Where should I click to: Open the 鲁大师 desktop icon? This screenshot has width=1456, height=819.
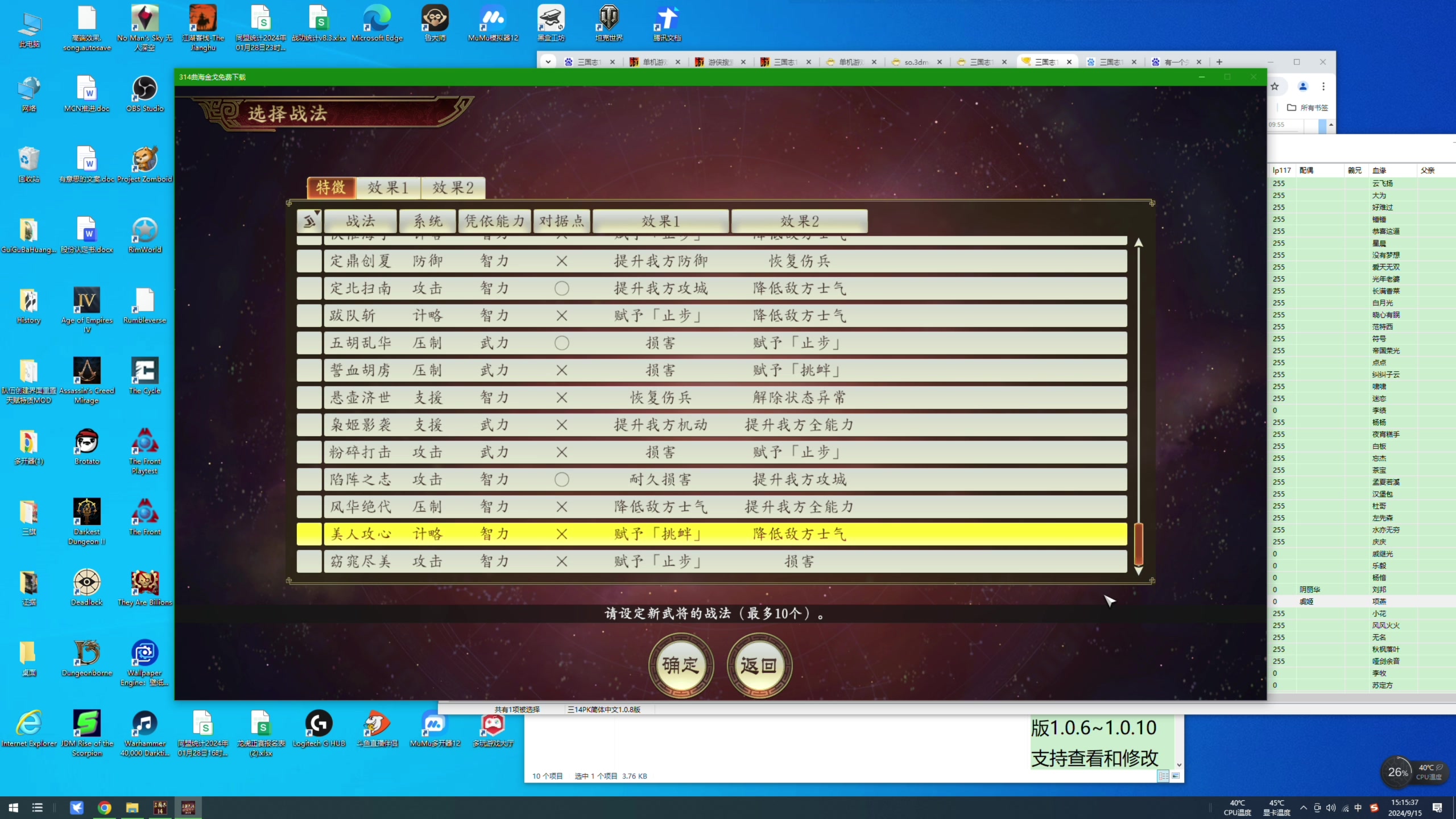(435, 23)
